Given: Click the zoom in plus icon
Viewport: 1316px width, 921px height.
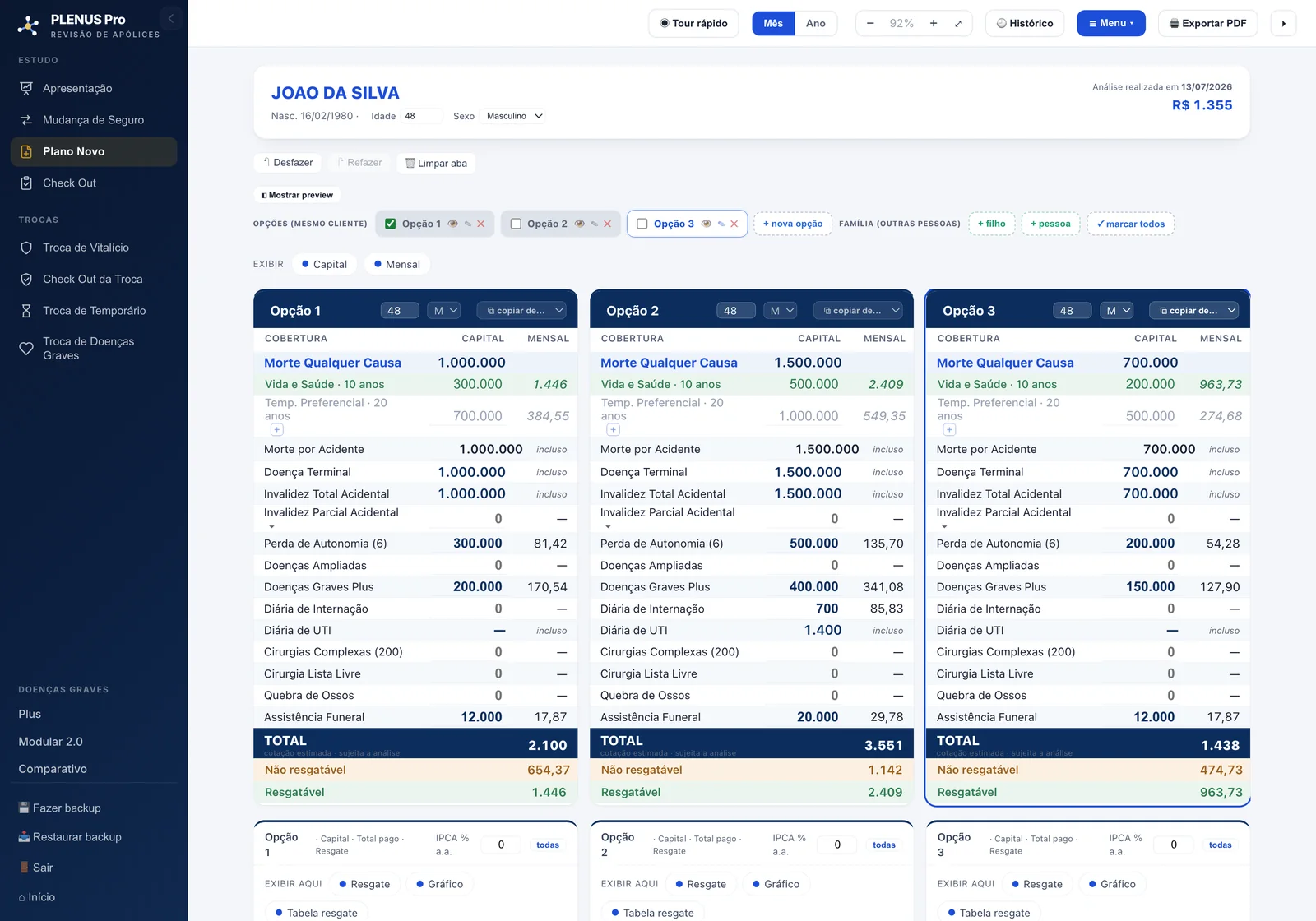Looking at the screenshot, I should coord(934,23).
